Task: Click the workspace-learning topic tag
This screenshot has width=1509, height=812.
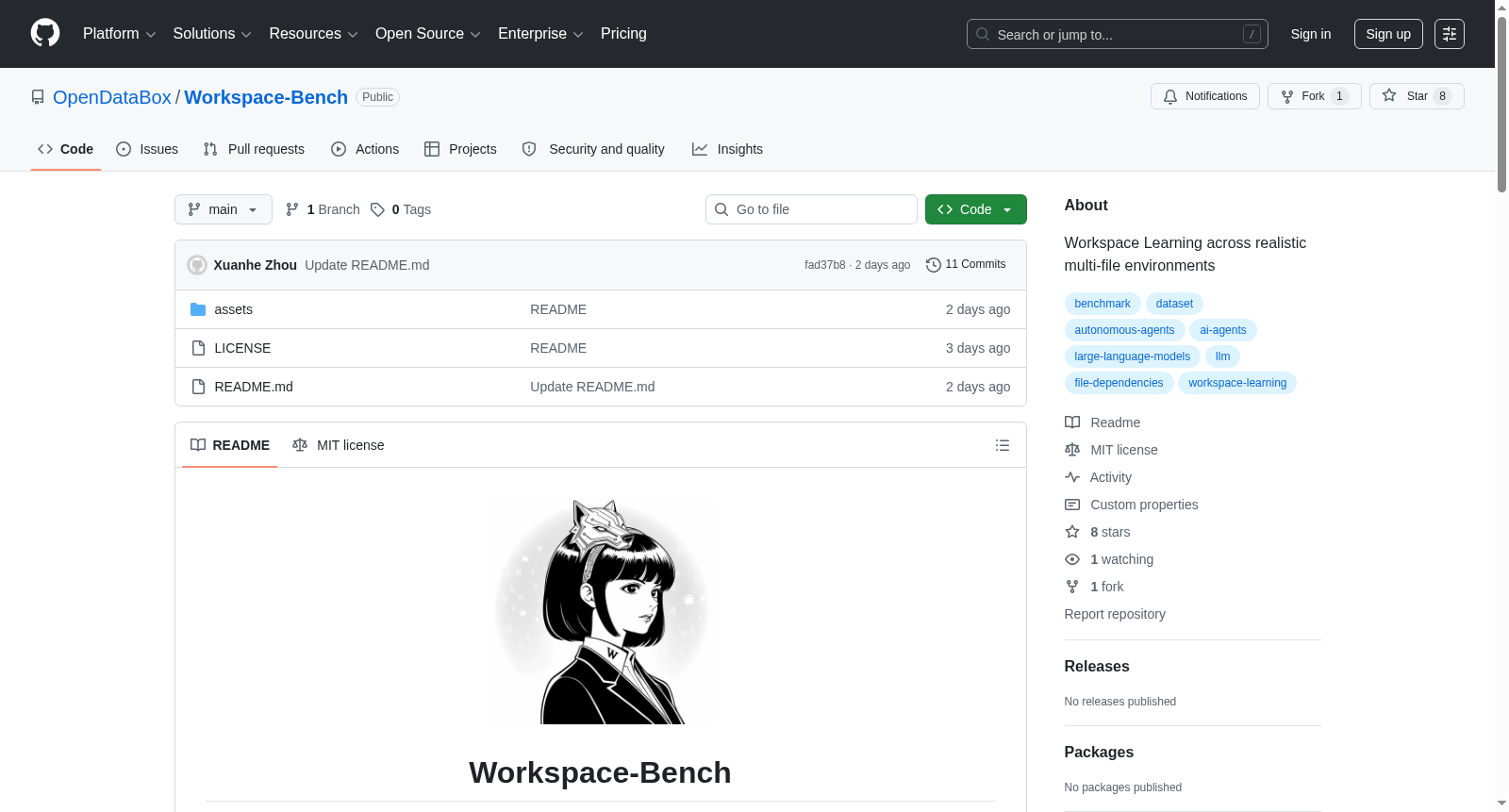Action: (1237, 383)
